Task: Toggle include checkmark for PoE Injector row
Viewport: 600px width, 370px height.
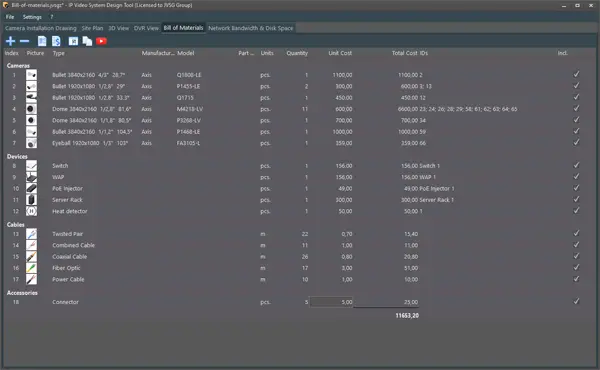Action: coord(576,188)
